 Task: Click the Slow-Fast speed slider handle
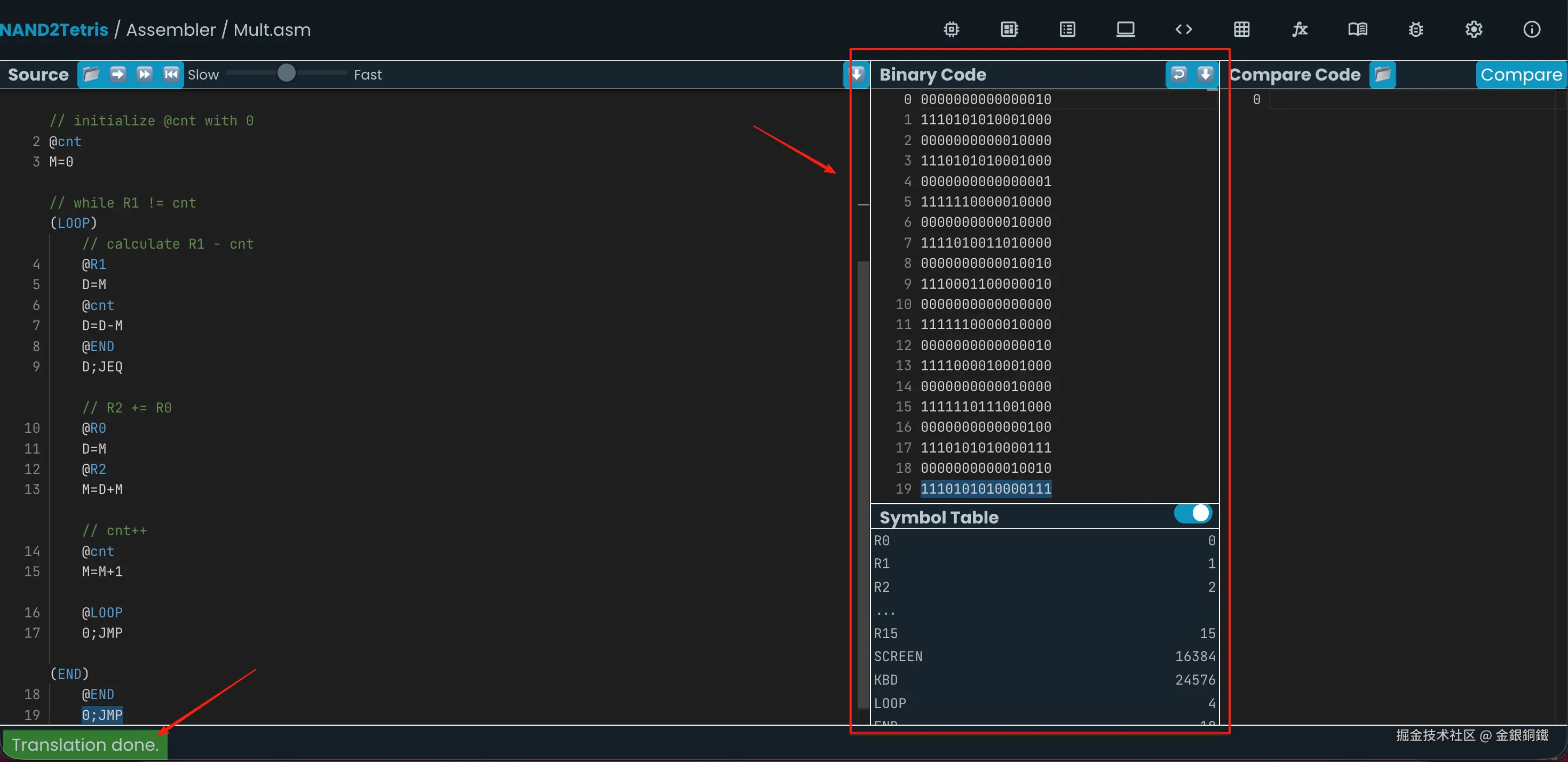coord(286,73)
